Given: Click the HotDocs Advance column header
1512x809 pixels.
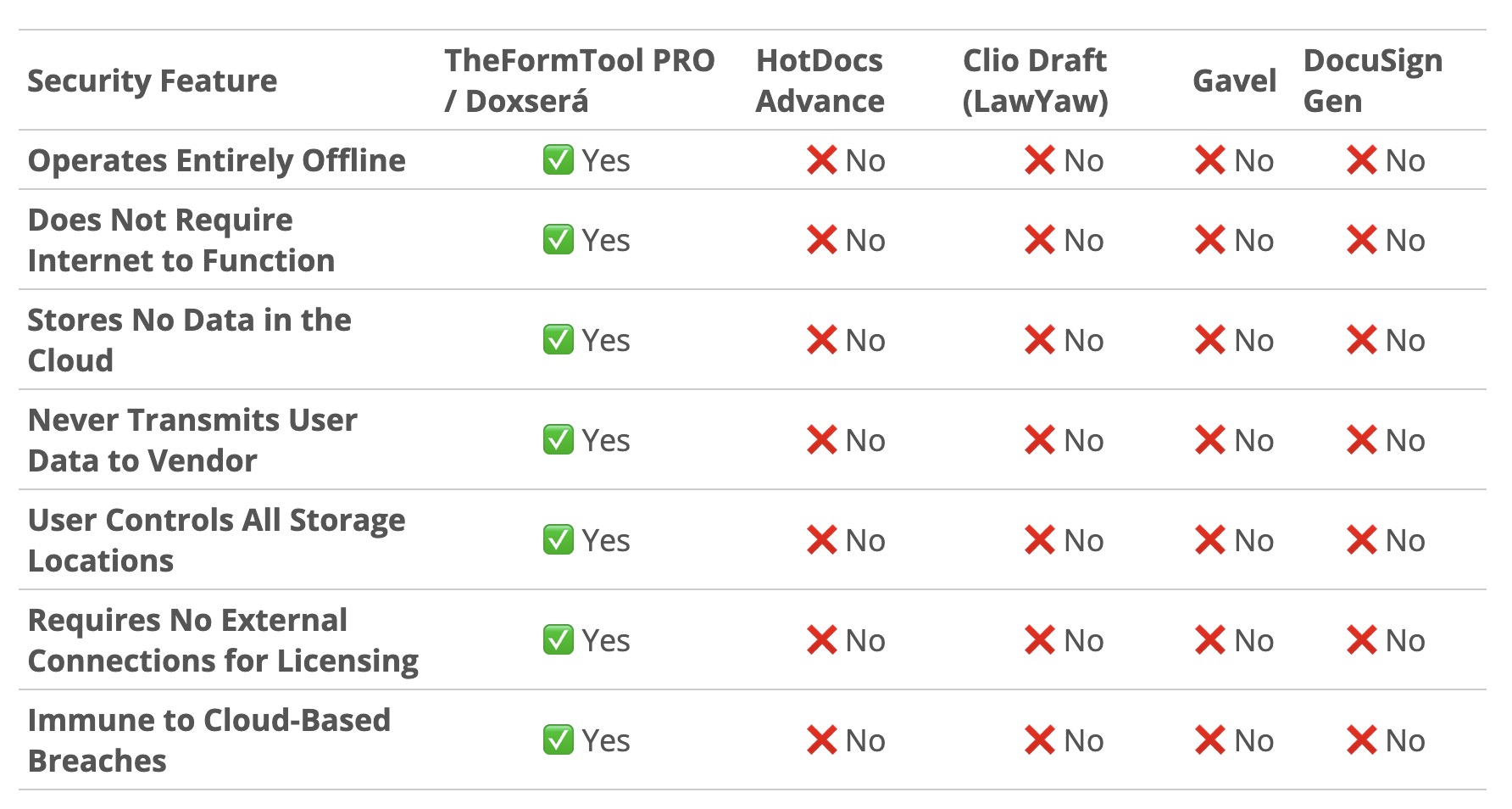Looking at the screenshot, I should coord(820,81).
